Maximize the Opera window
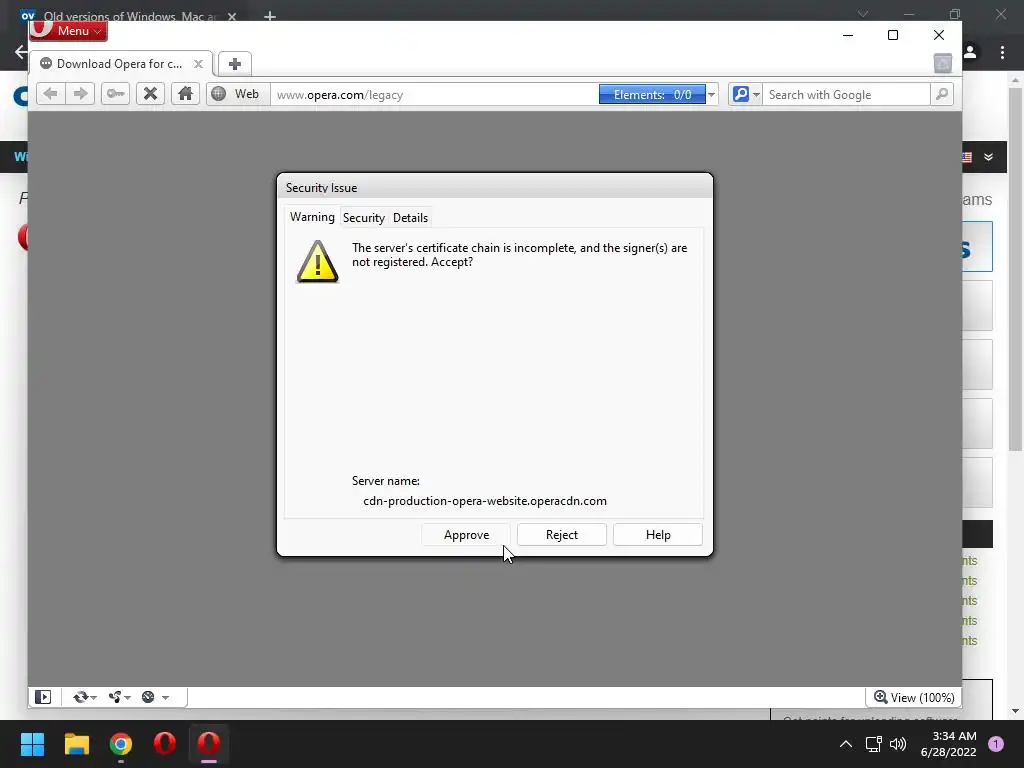The width and height of the screenshot is (1024, 768). 893,35
